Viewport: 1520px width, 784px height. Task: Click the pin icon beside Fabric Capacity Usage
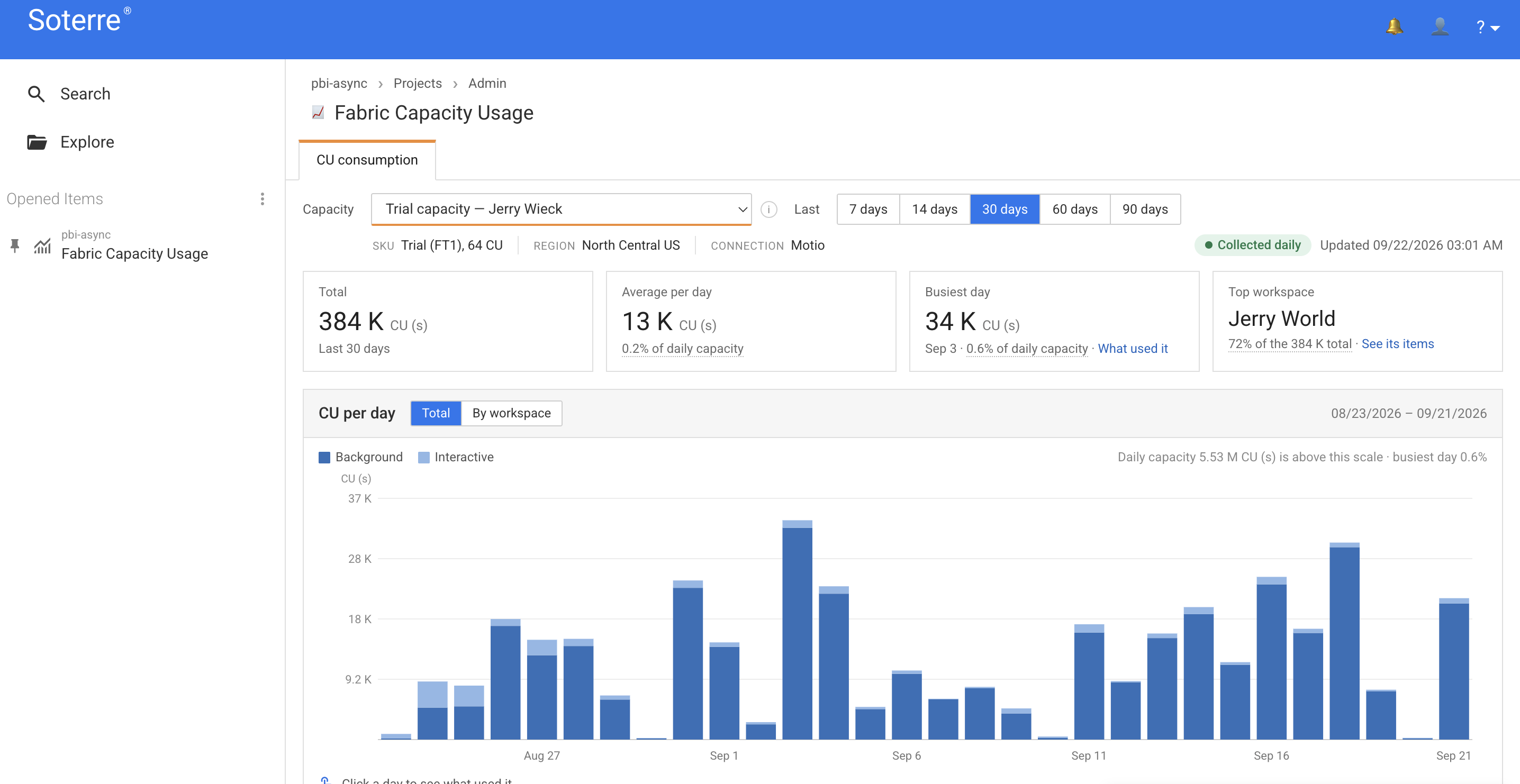click(15, 245)
